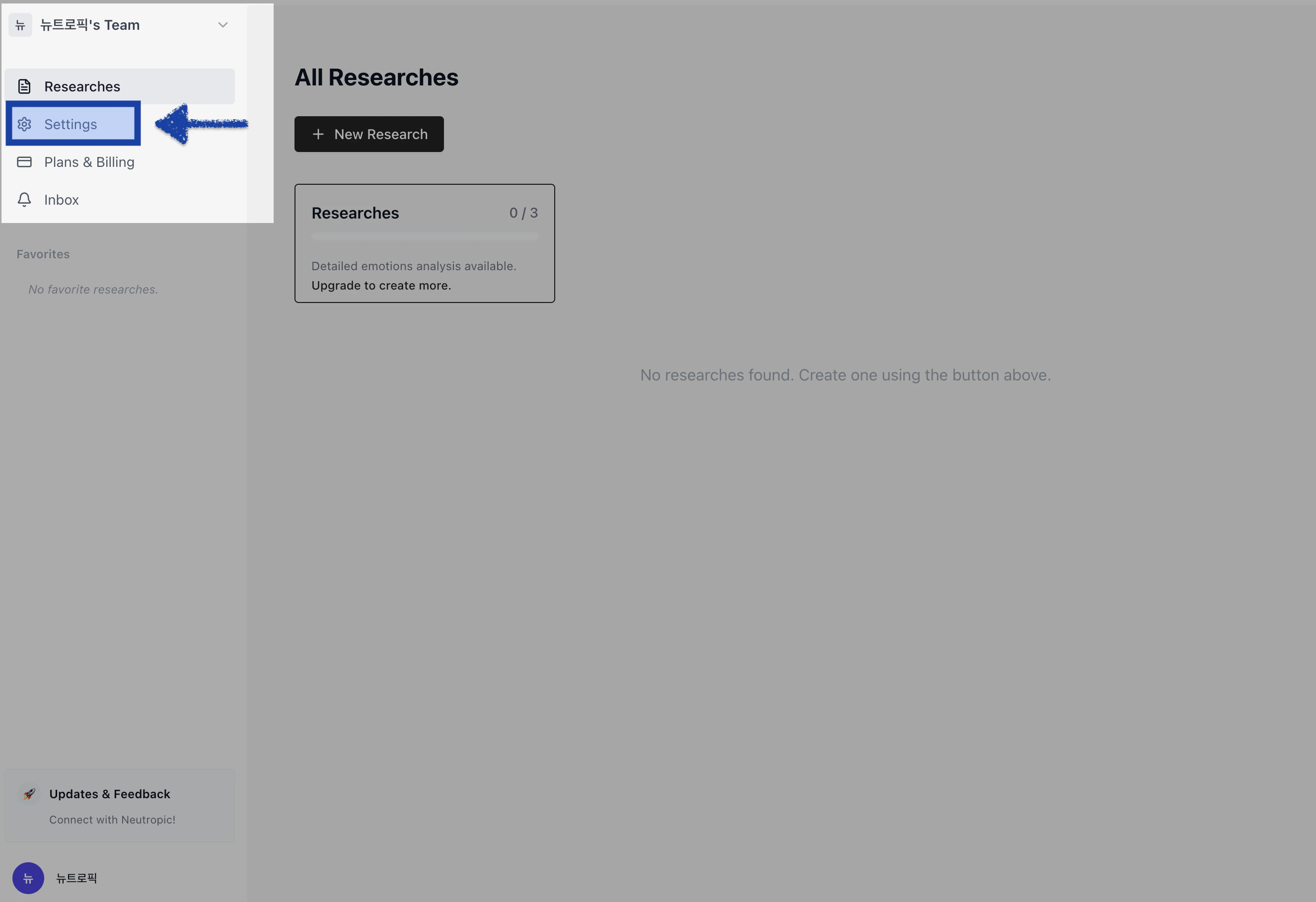Open the Updates & Feedback card
This screenshot has height=902, width=1316.
click(110, 794)
